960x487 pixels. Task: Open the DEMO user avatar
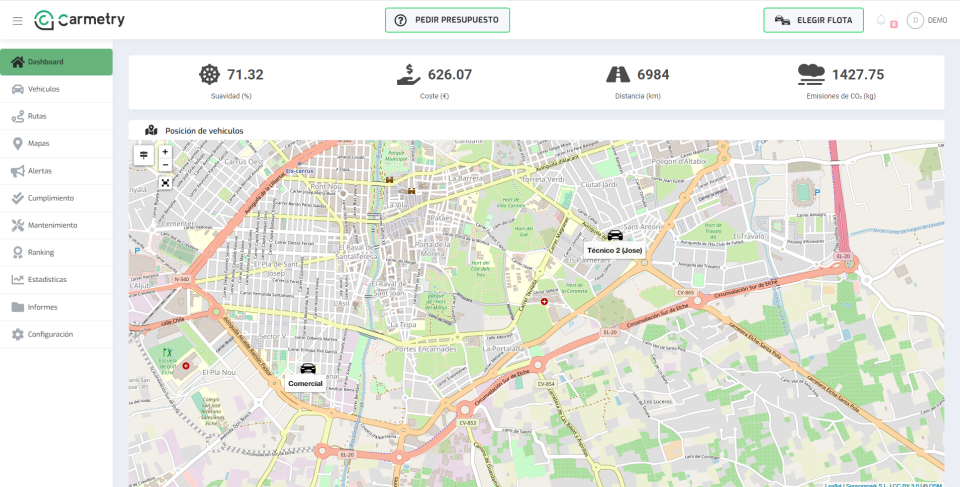coord(915,20)
